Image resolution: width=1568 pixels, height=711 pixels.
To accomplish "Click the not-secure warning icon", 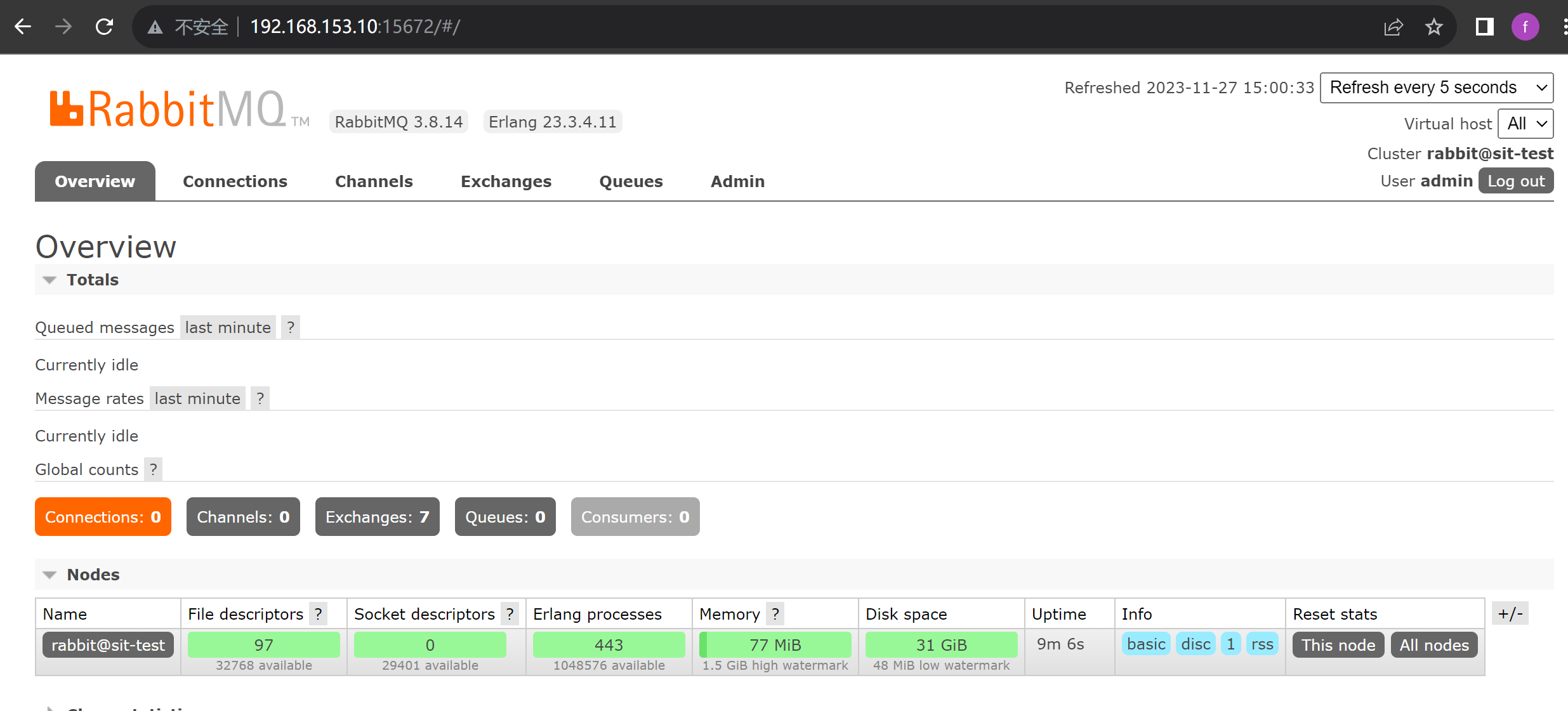I will coord(155,27).
